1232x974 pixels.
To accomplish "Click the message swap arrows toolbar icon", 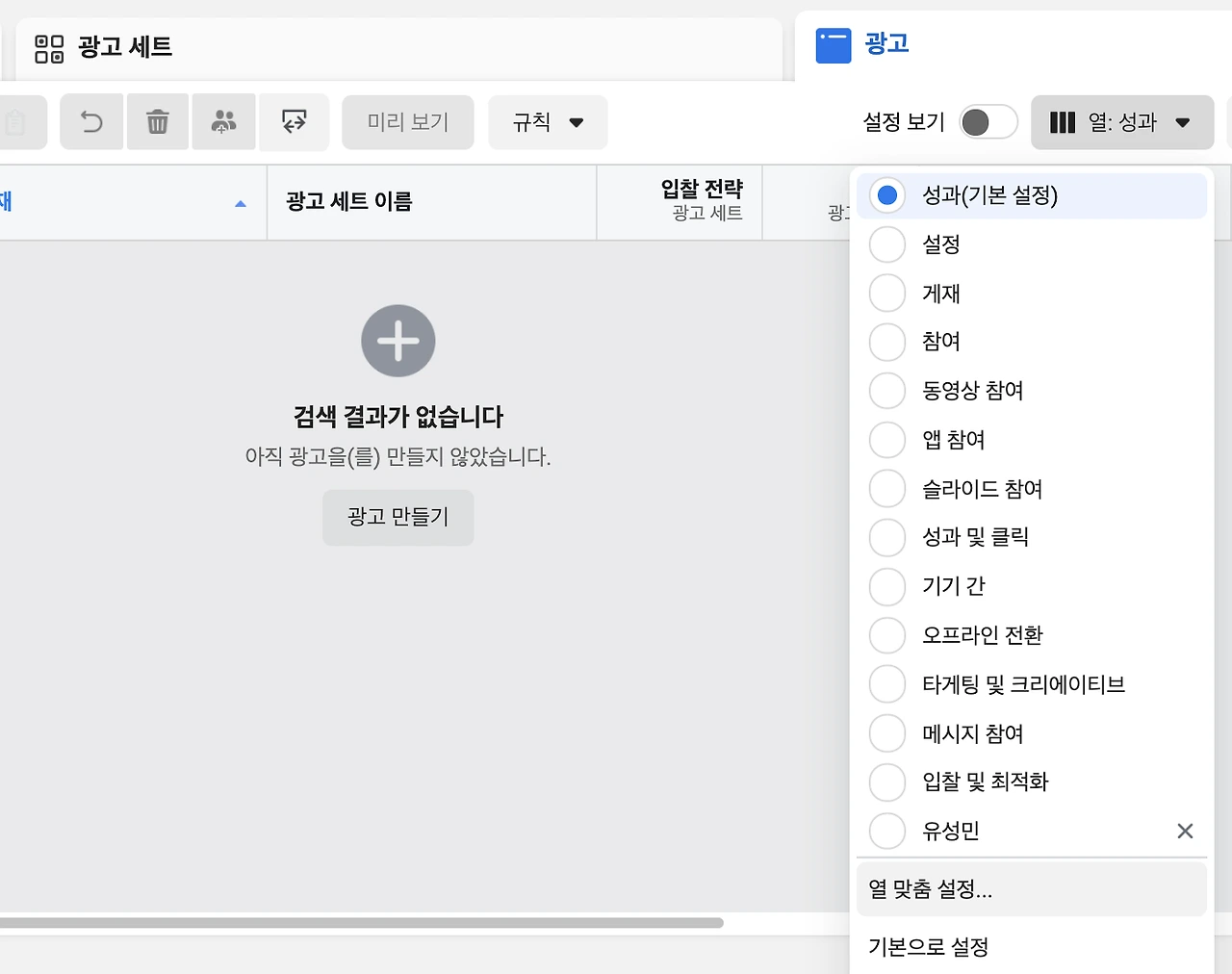I will coord(295,122).
